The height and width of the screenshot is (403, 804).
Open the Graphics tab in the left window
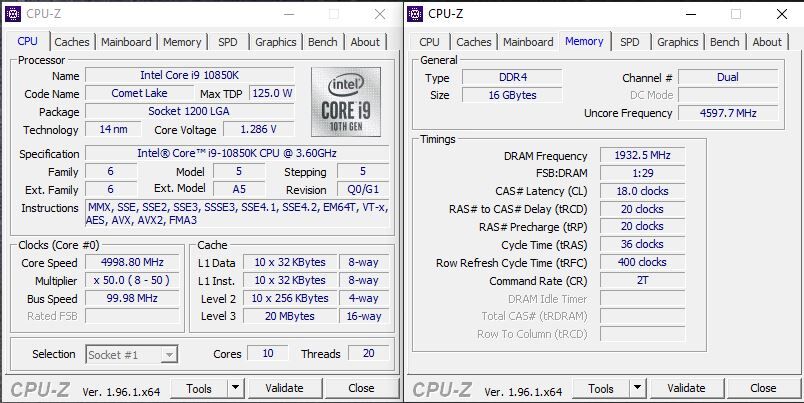point(275,42)
